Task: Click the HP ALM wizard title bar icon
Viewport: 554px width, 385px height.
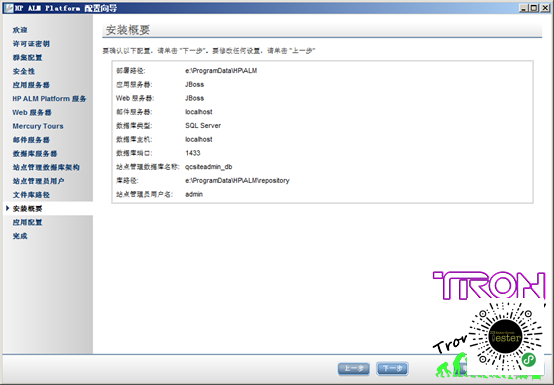Action: tap(8, 8)
